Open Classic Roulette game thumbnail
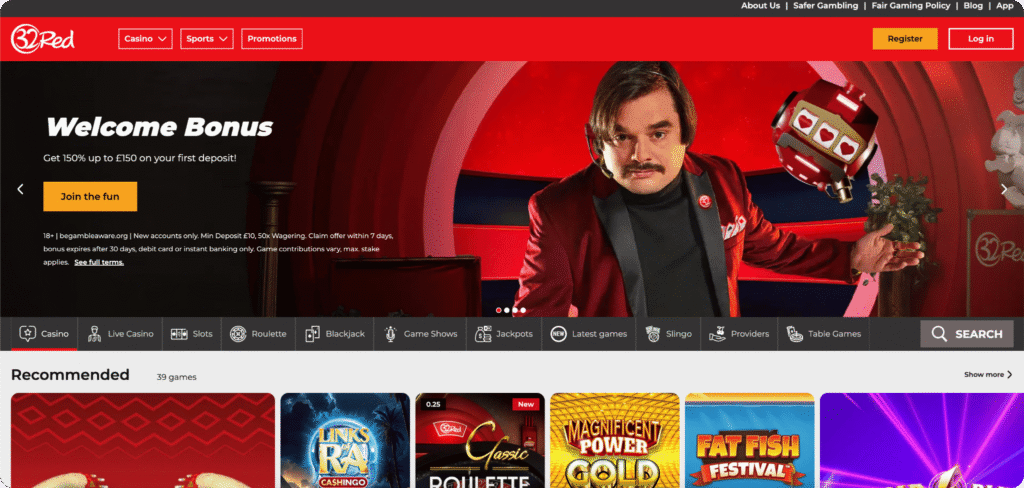The image size is (1024, 488). (480, 440)
